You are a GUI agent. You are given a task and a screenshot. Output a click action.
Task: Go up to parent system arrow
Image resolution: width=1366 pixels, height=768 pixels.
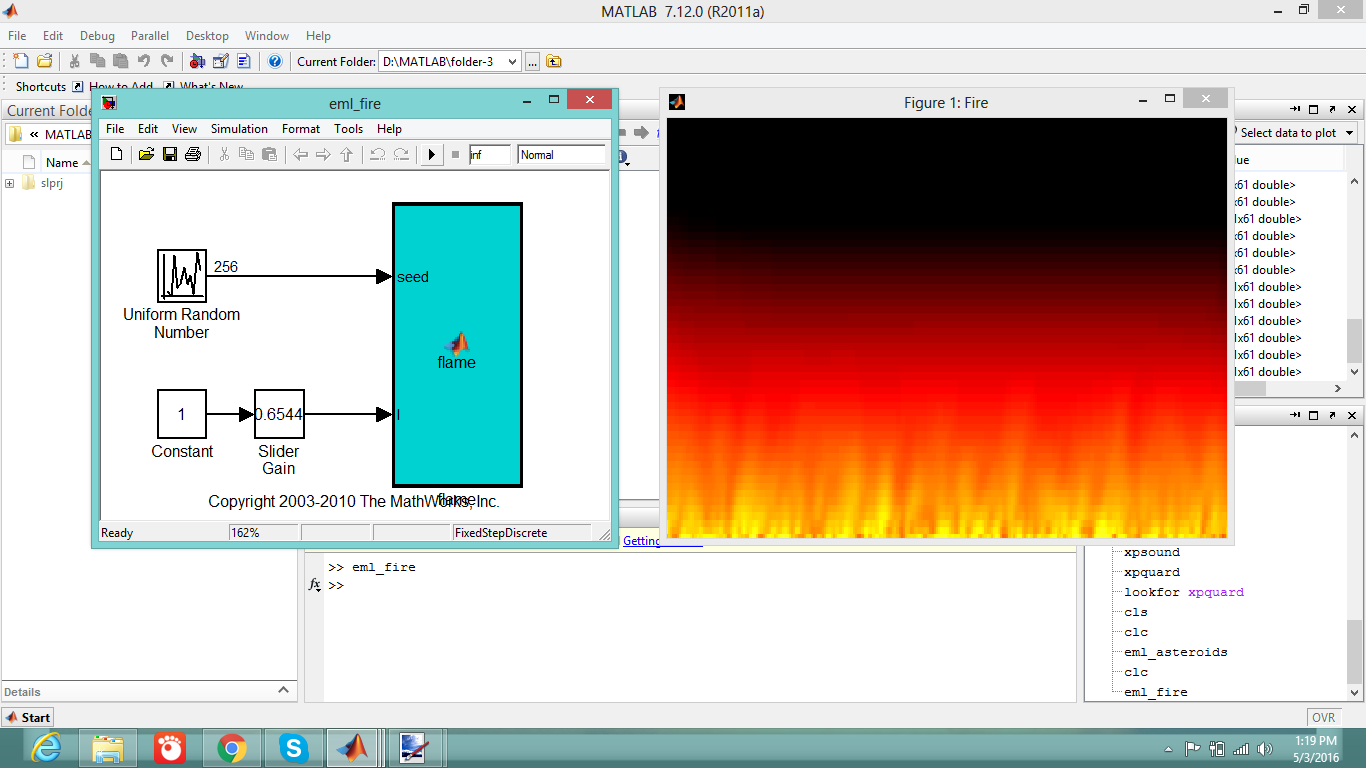point(347,154)
